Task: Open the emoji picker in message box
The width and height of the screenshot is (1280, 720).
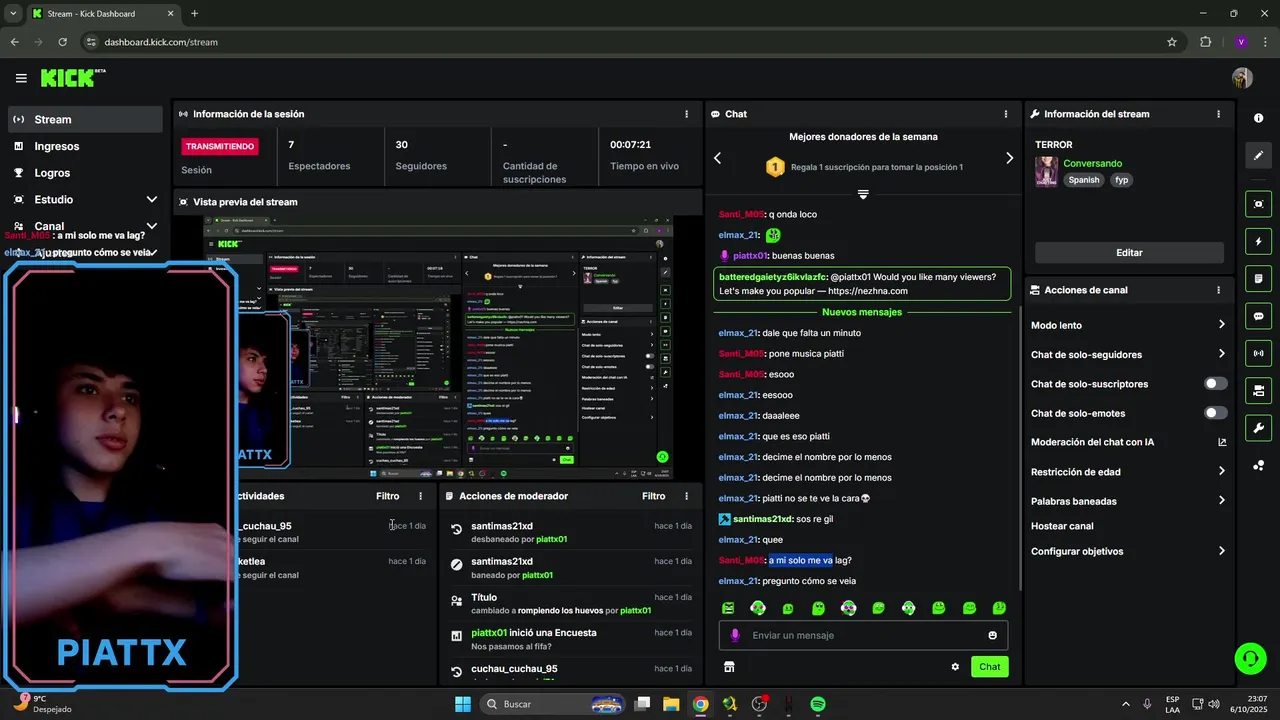Action: [x=992, y=635]
